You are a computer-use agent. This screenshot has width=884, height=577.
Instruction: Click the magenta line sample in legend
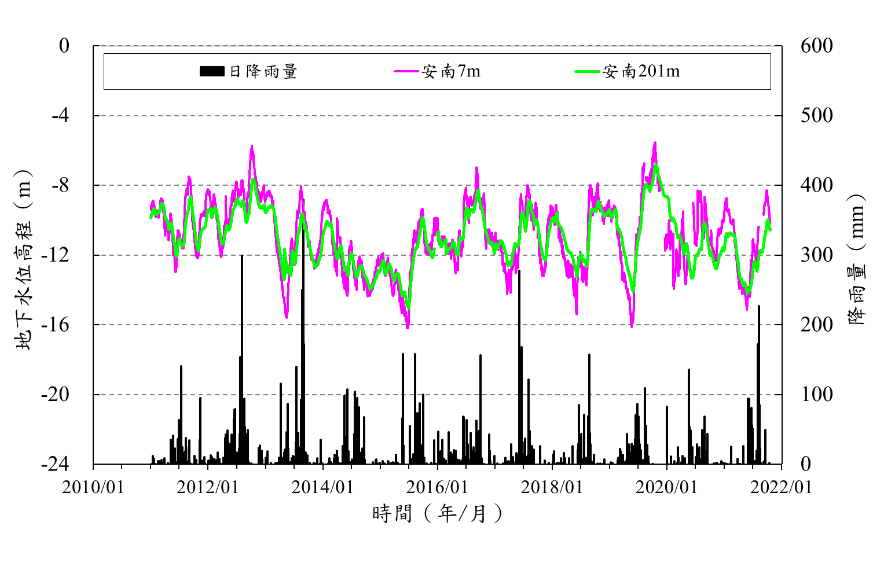tap(406, 72)
